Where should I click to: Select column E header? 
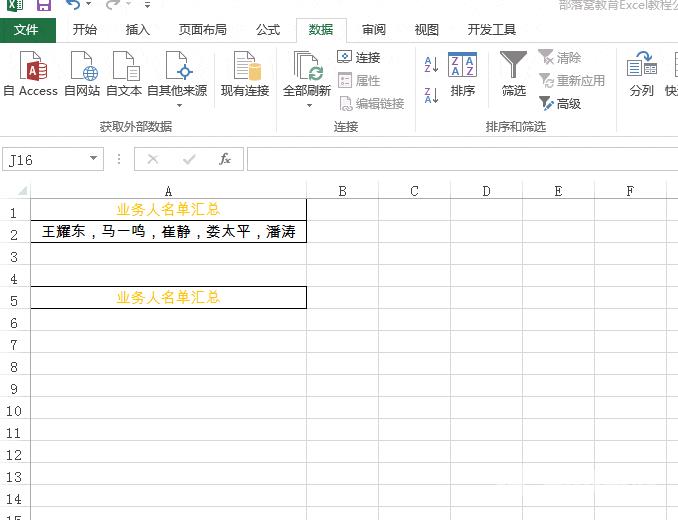click(x=558, y=191)
